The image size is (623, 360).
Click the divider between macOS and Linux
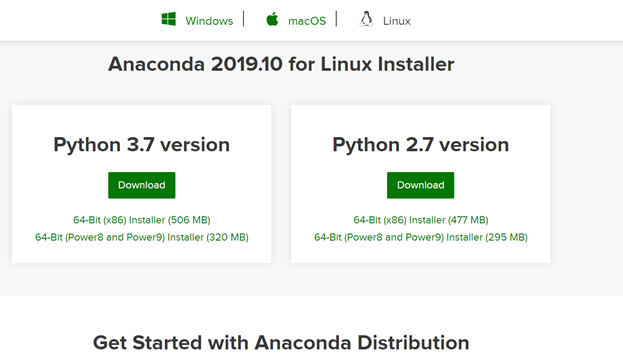coord(337,19)
